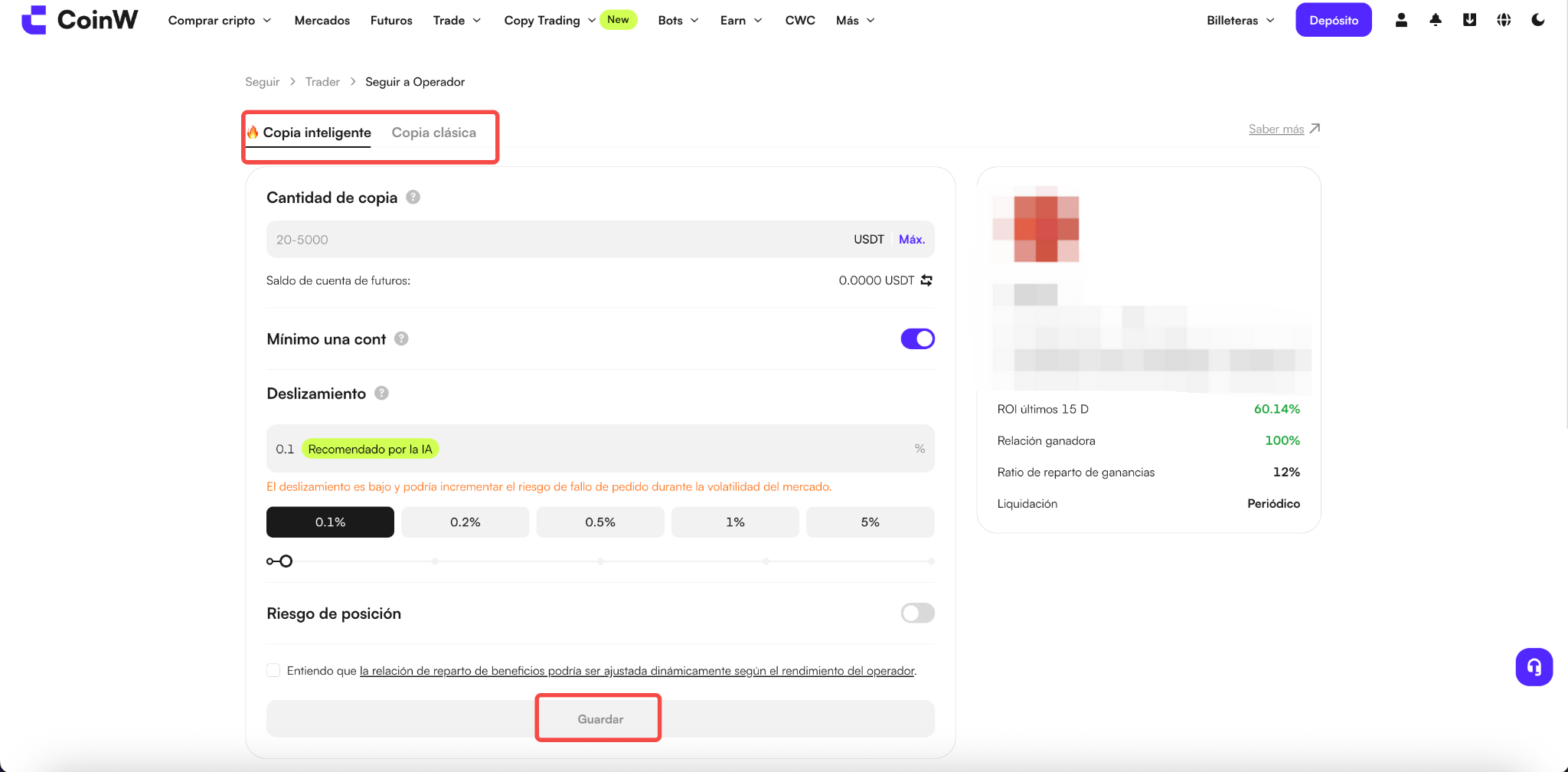Enable the Riesgo de posición toggle
This screenshot has height=772, width=1568.
pos(917,613)
